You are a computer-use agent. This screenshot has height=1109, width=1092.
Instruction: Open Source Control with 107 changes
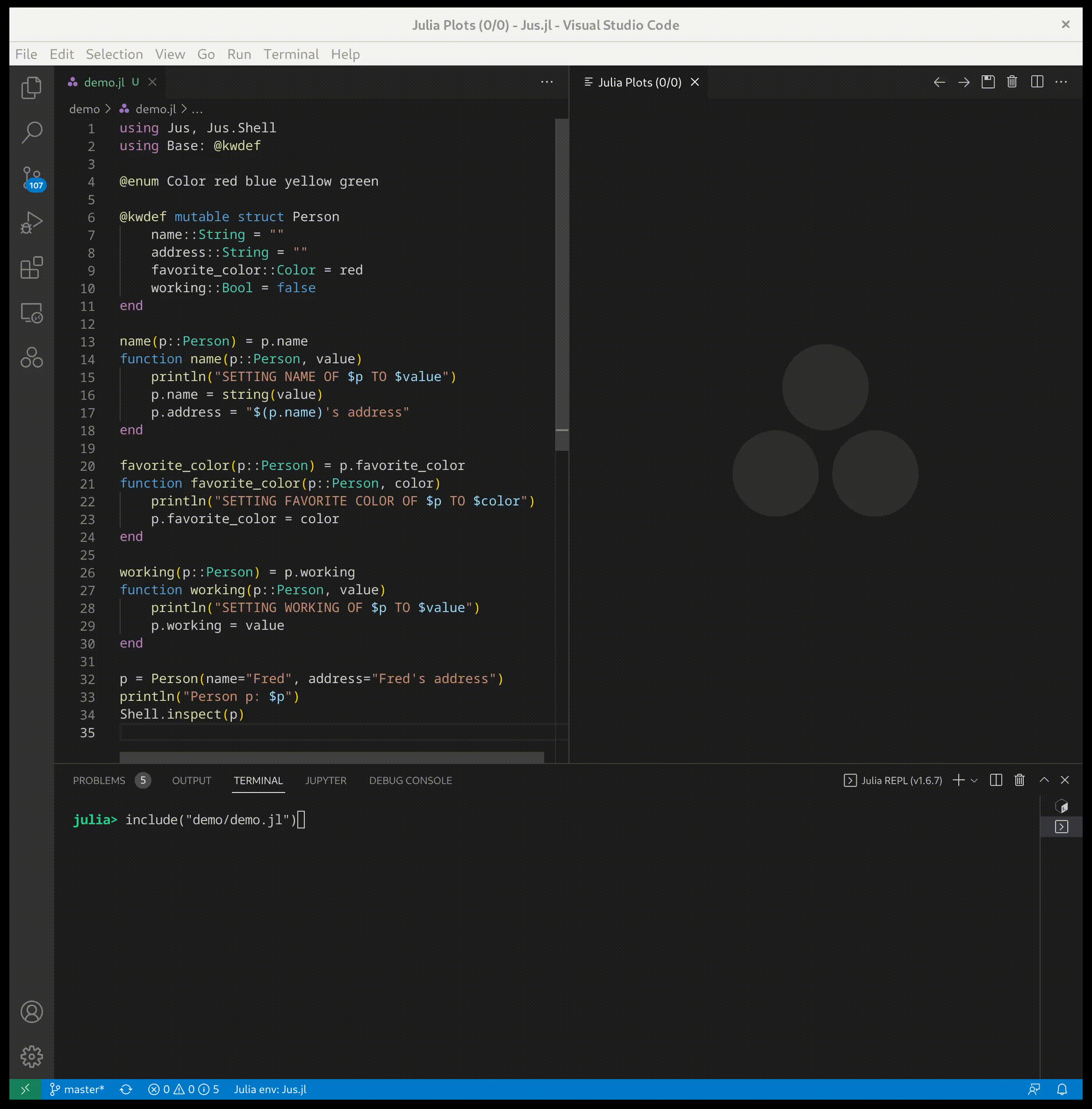point(31,177)
